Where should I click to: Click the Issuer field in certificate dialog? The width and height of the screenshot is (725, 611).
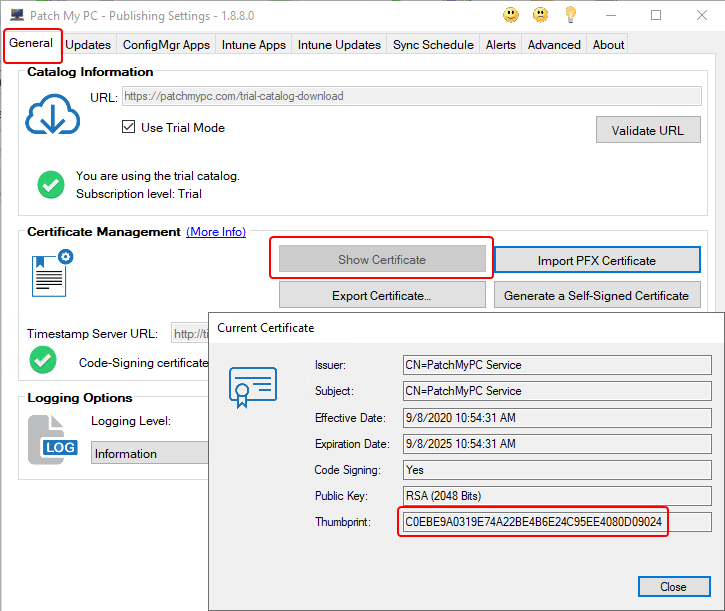coord(557,364)
